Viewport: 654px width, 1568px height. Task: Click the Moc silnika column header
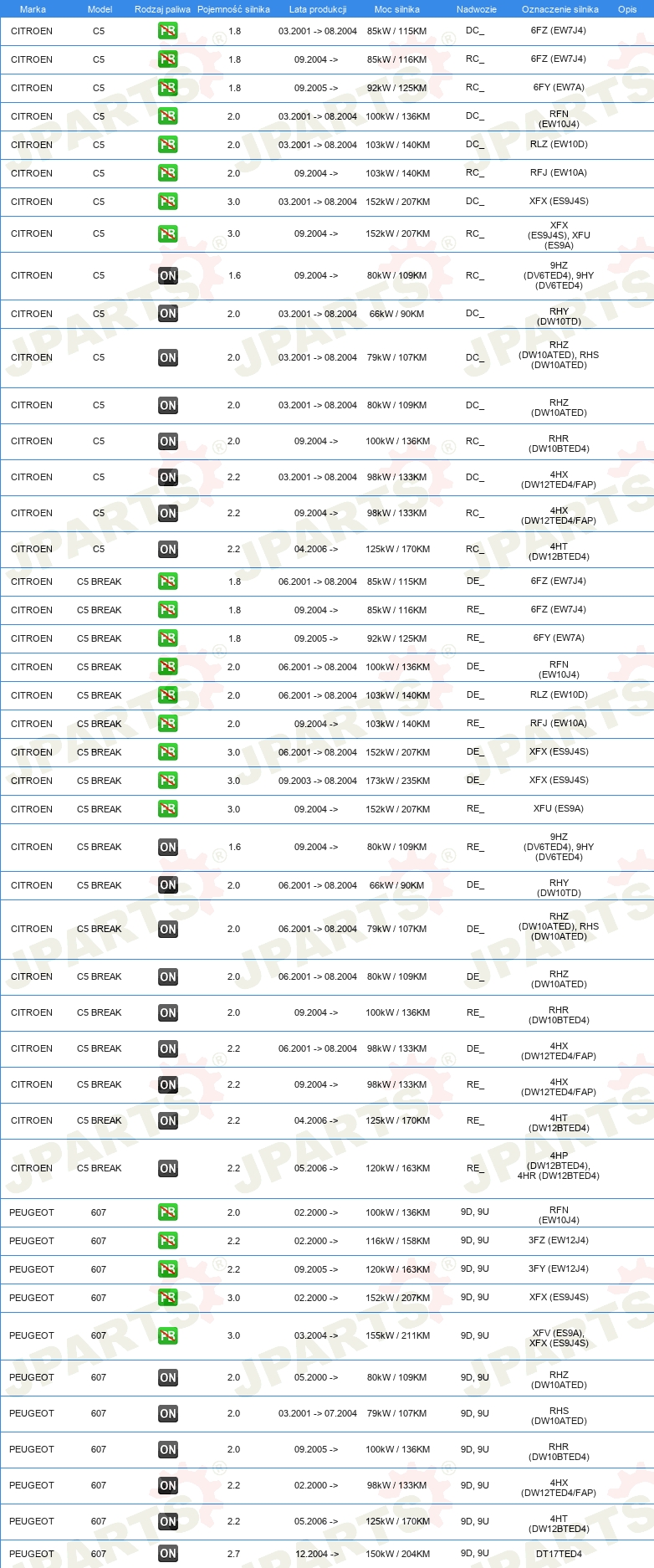tap(397, 9)
